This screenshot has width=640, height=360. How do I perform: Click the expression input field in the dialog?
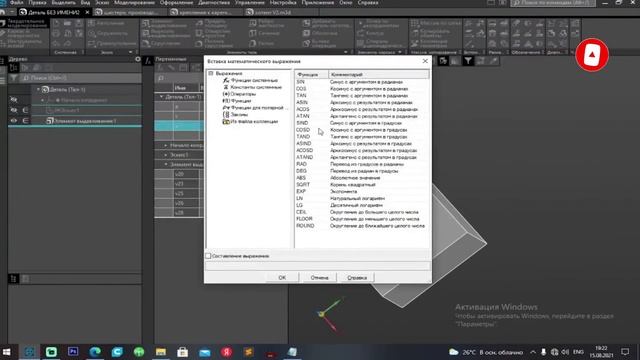click(318, 266)
